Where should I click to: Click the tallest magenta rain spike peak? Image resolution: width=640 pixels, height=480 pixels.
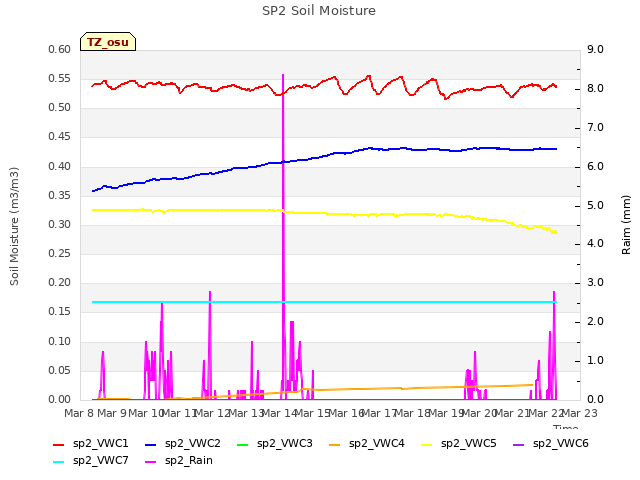click(283, 76)
